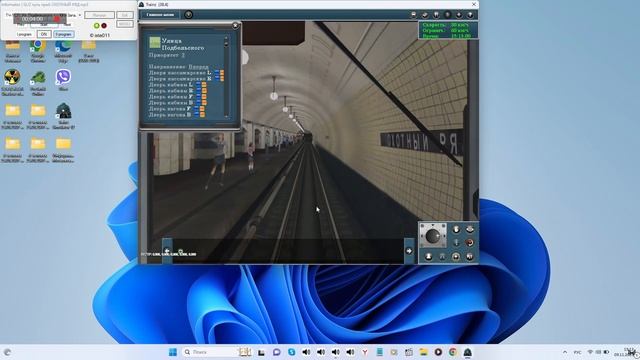Open Chrome from the taskbar
The height and width of the screenshot is (360, 640).
453,352
